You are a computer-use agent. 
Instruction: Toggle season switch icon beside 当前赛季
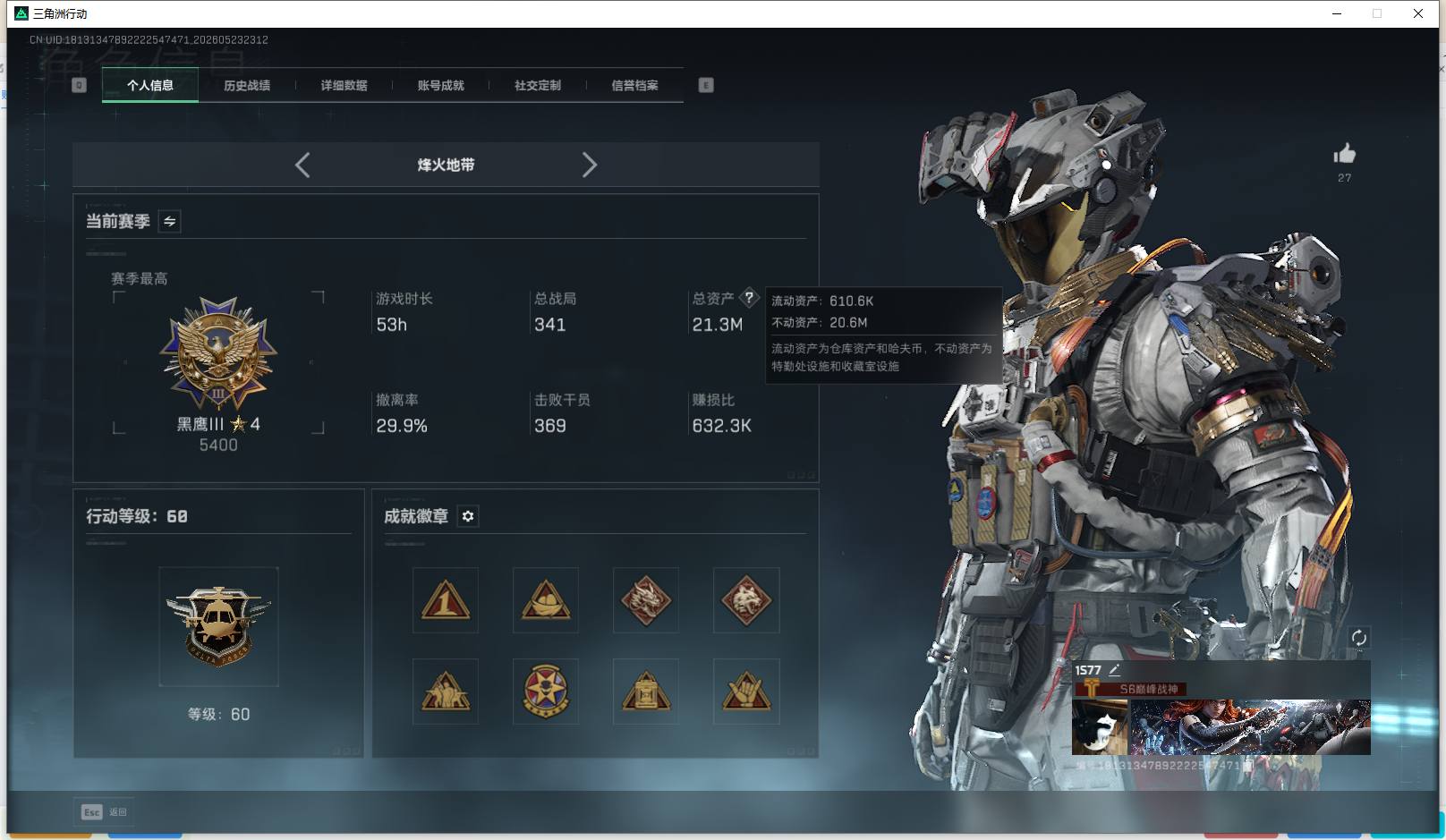coord(170,221)
